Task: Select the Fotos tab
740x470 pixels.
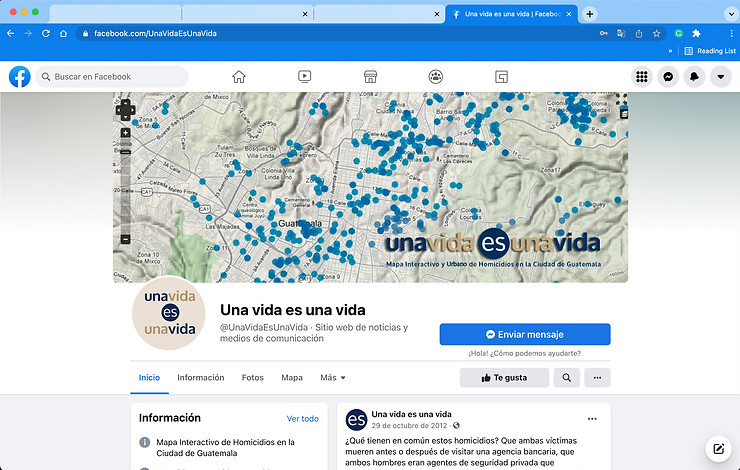Action: pyautogui.click(x=252, y=378)
